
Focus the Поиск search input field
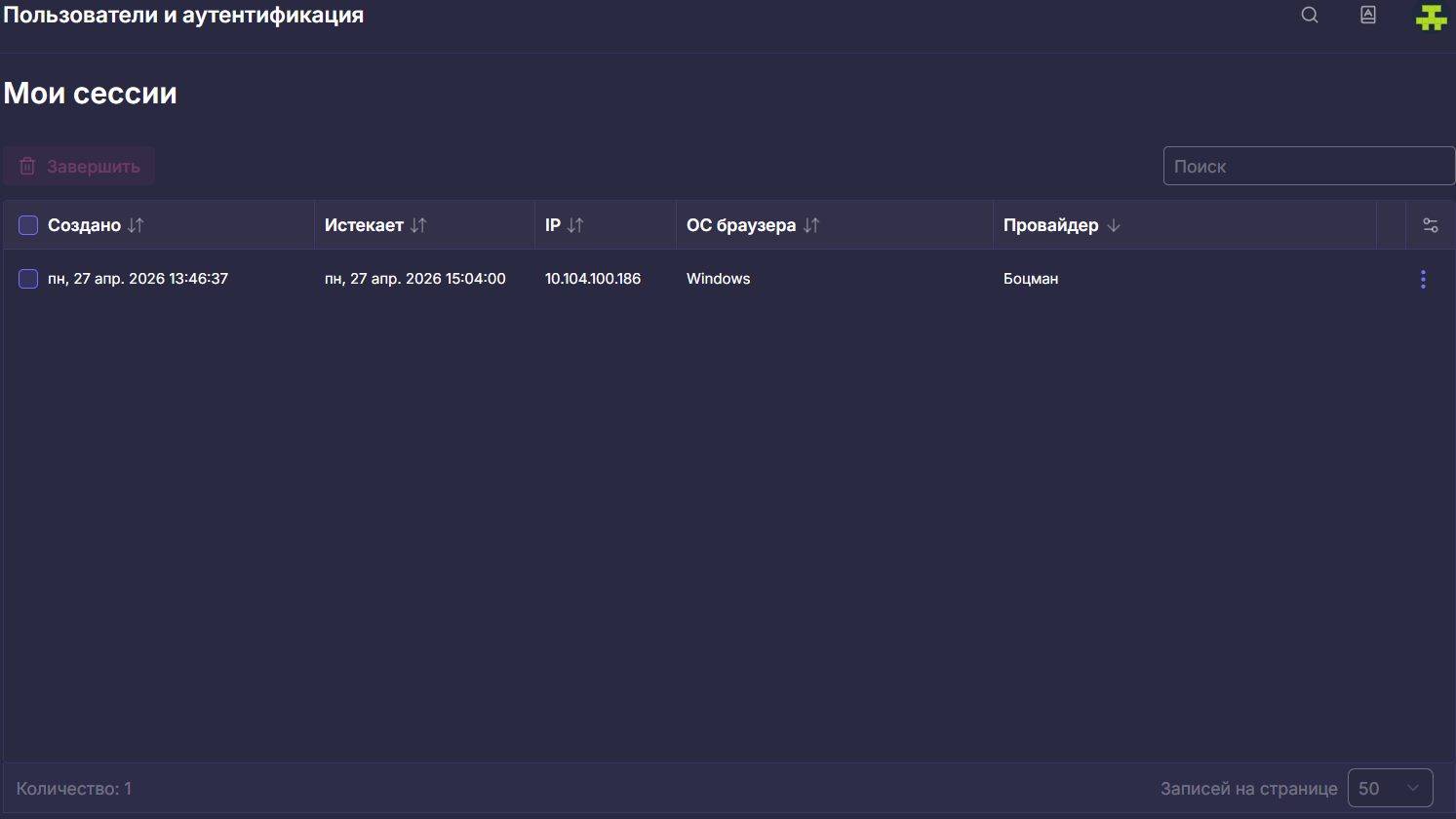click(1309, 166)
